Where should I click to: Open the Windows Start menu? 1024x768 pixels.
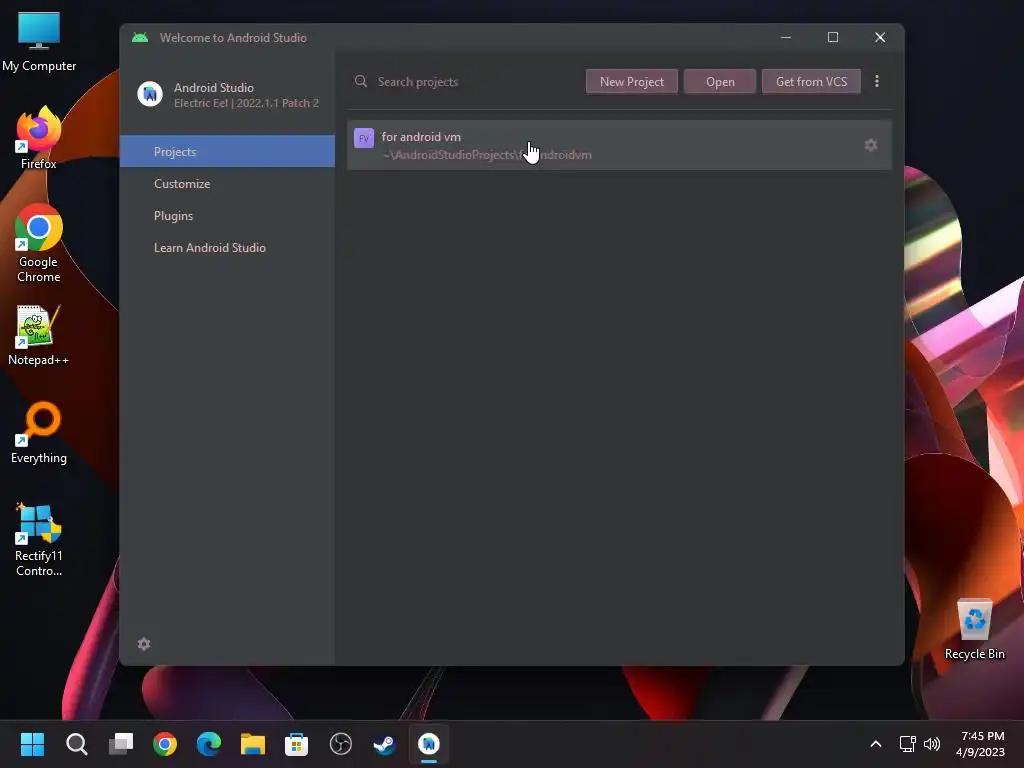[32, 744]
